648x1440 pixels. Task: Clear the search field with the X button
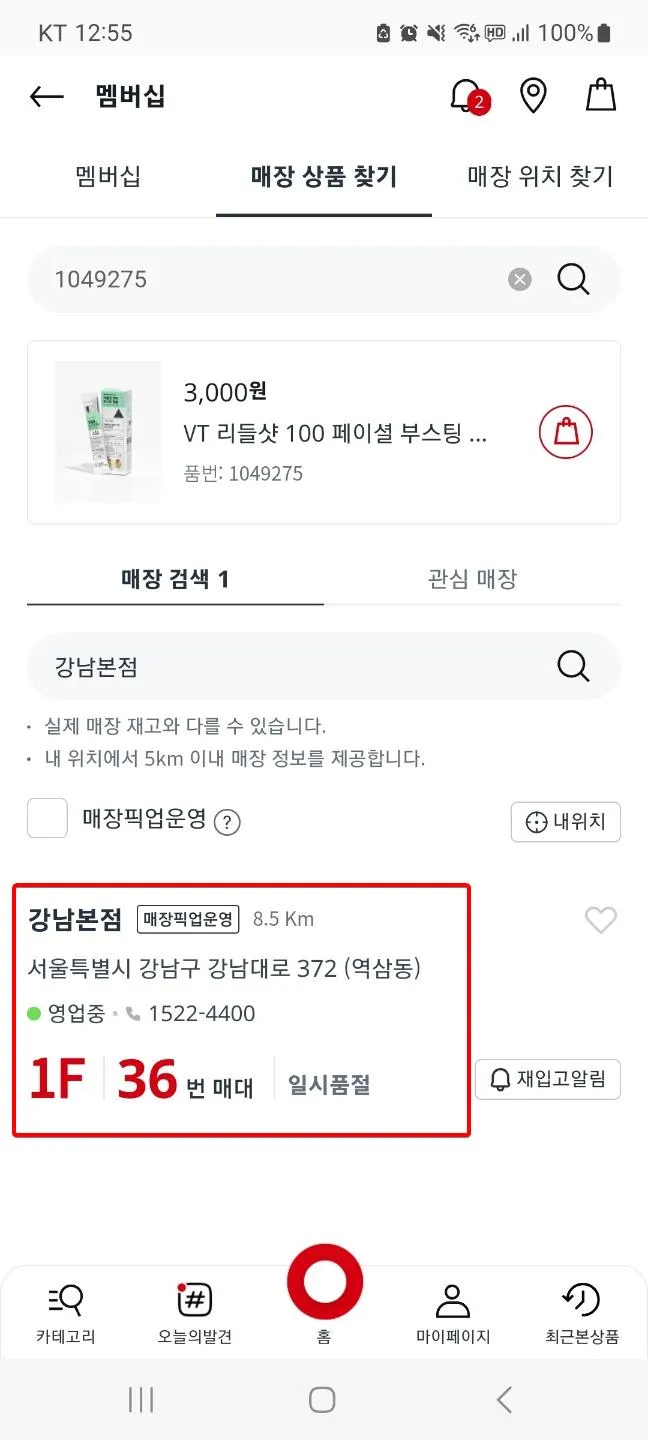coord(519,279)
